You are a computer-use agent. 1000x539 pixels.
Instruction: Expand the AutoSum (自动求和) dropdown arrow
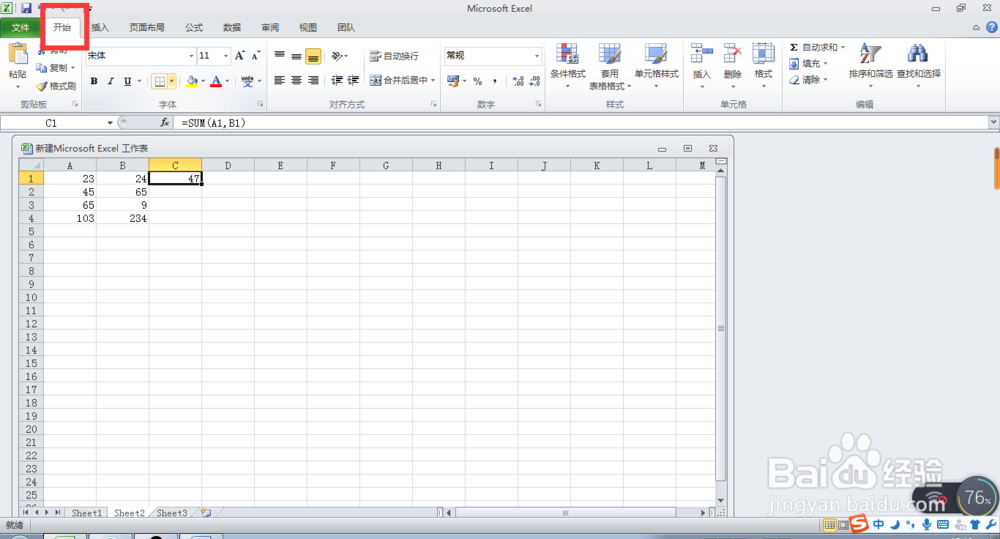pyautogui.click(x=842, y=47)
